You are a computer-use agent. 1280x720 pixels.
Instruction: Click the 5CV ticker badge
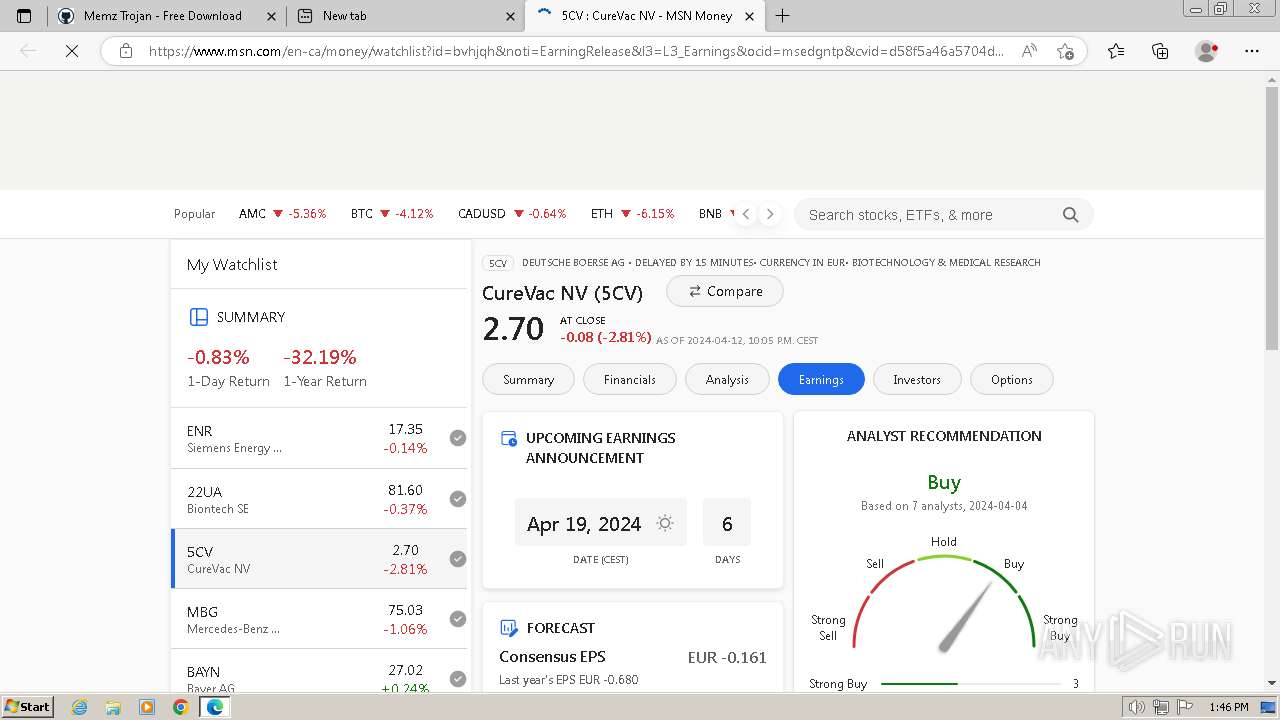point(497,263)
